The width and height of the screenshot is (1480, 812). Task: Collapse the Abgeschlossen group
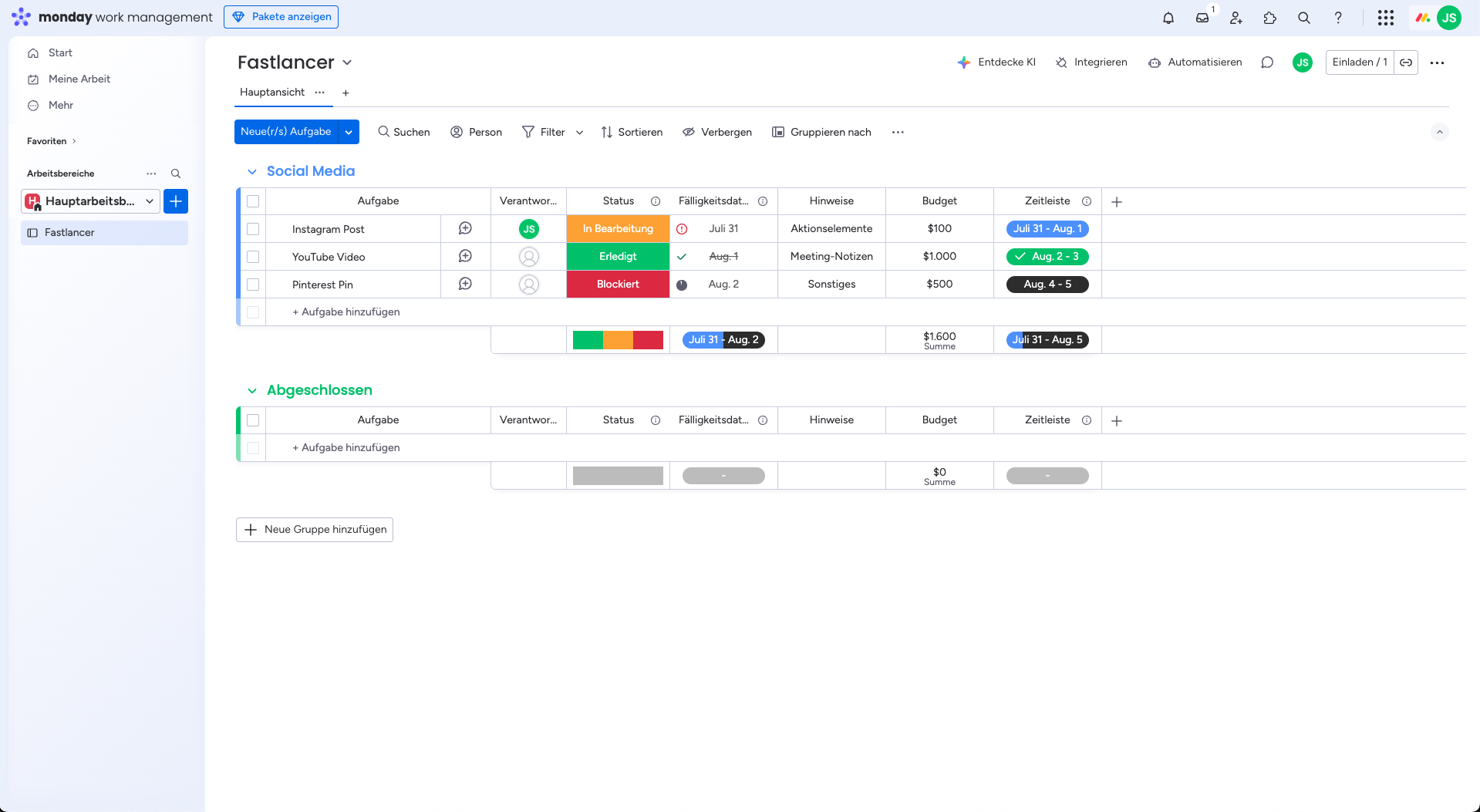point(252,390)
